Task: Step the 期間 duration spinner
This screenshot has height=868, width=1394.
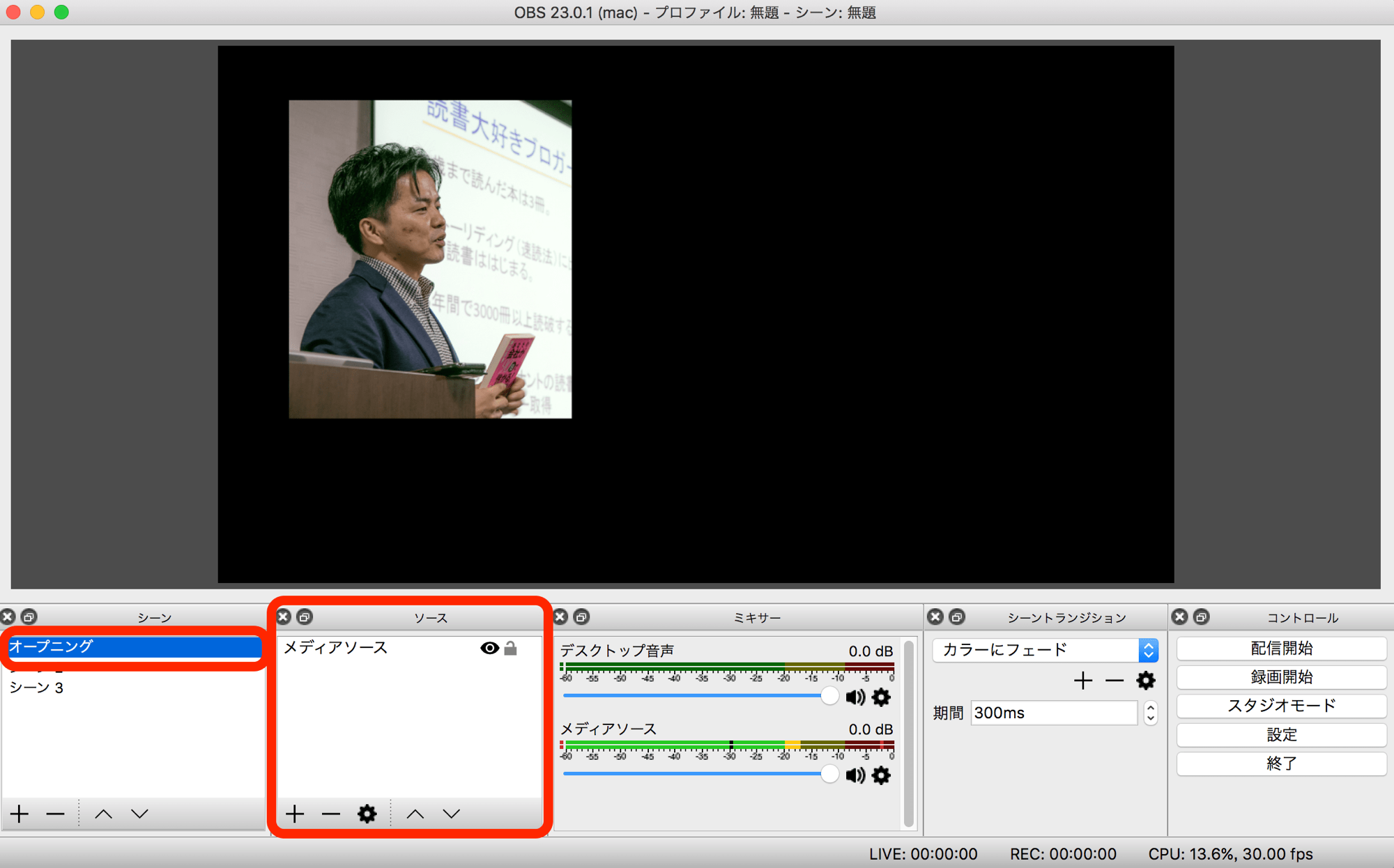Action: point(1151,713)
